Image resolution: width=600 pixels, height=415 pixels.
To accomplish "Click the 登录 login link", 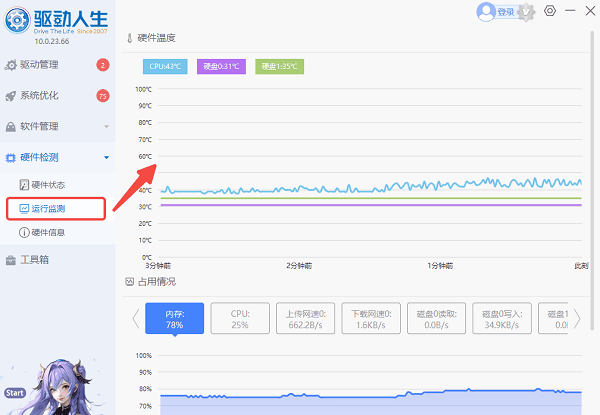I will pos(506,12).
